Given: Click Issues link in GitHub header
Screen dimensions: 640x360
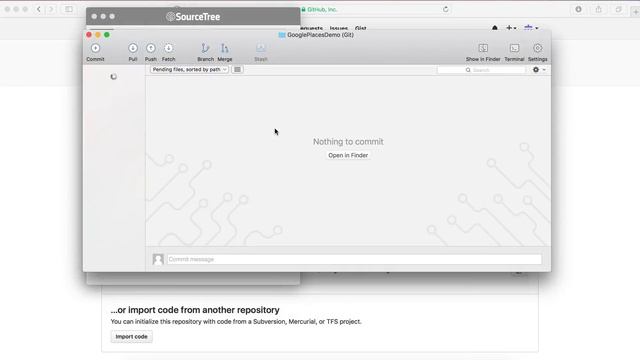Looking at the screenshot, I should pyautogui.click(x=339, y=28).
